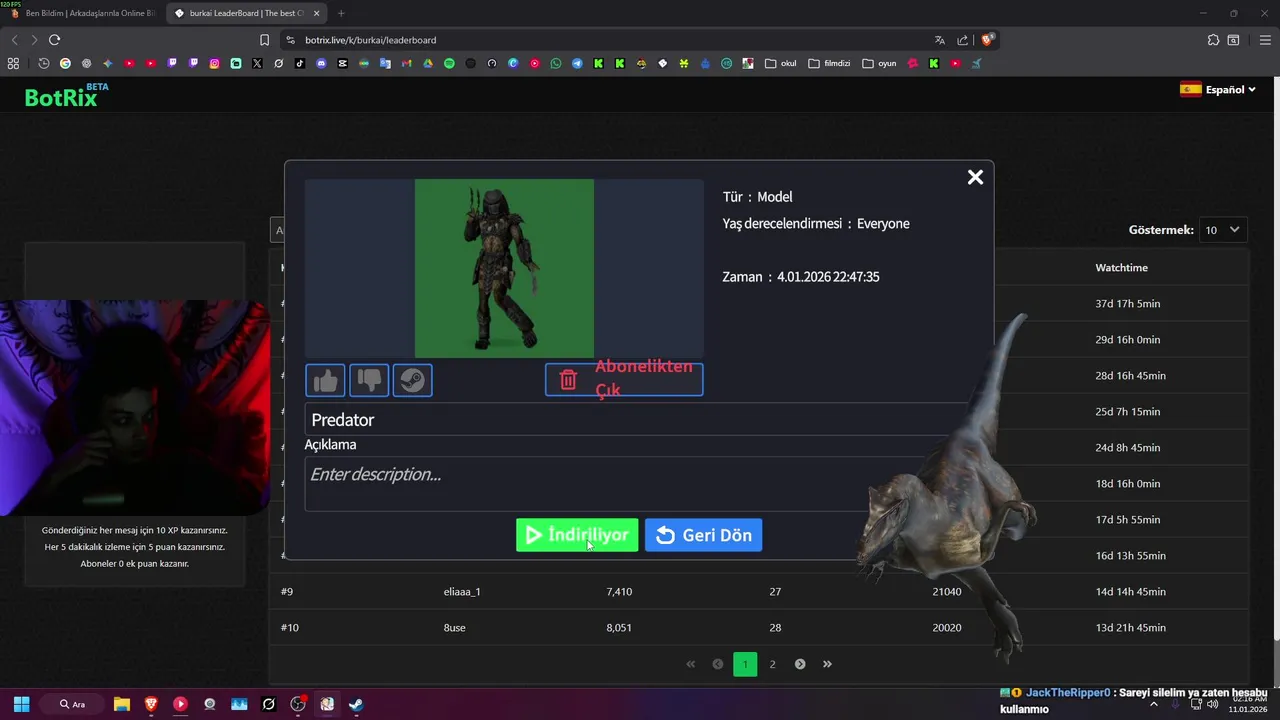Open the Instagram bookmark
Image resolution: width=1280 pixels, height=720 pixels.
click(x=214, y=63)
